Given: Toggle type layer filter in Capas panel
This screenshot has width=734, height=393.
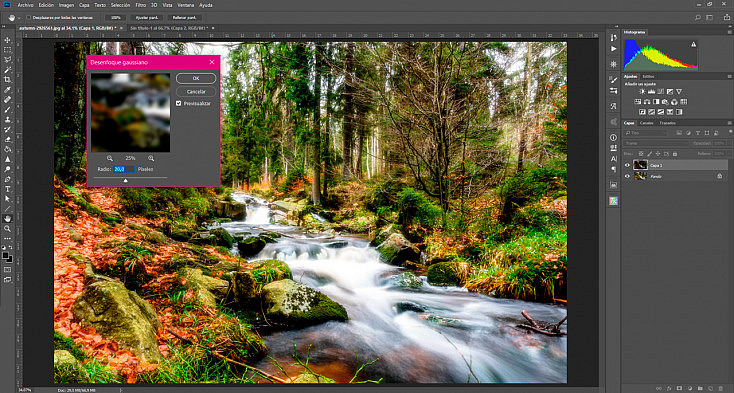Looking at the screenshot, I should coord(698,133).
